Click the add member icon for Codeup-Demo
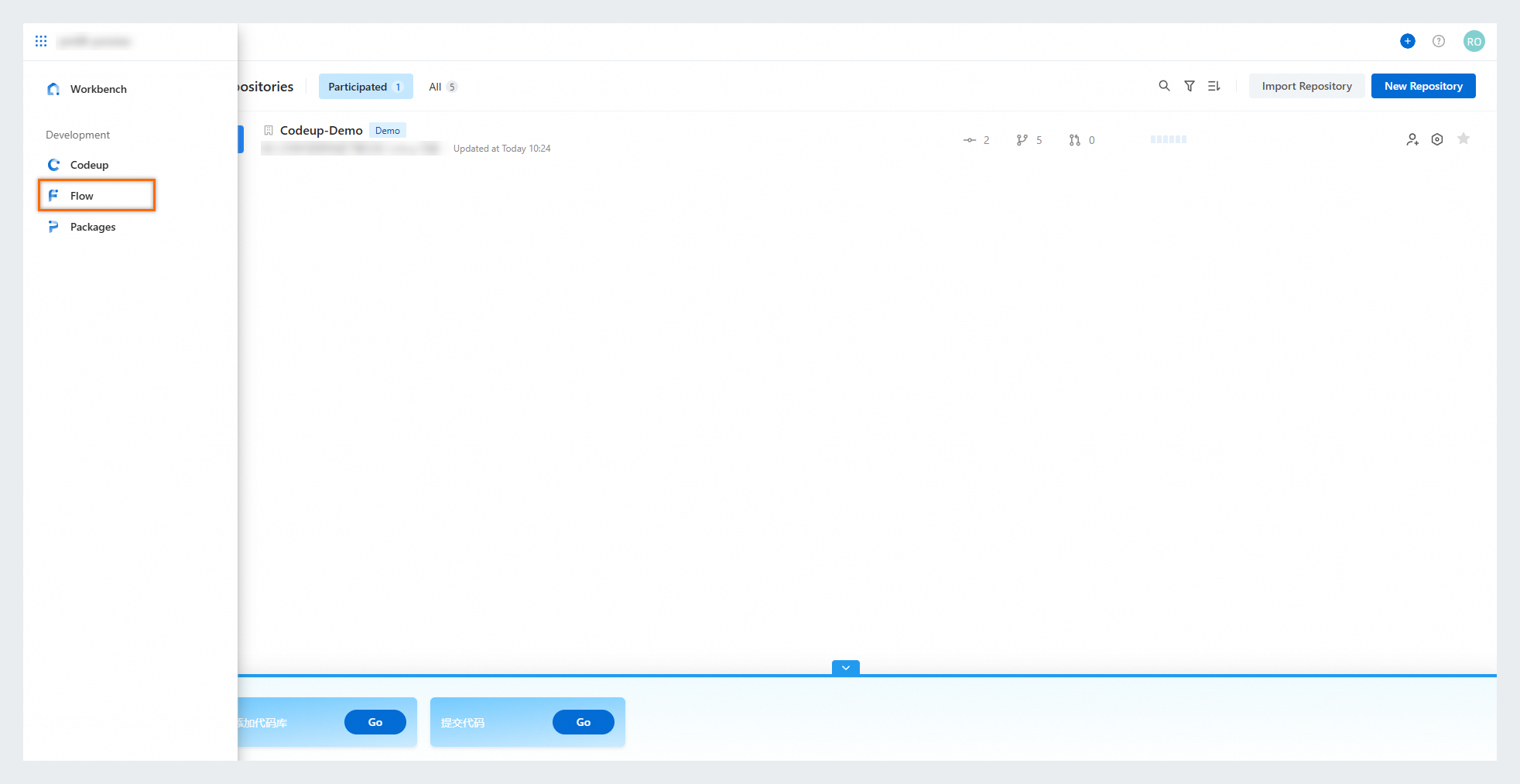The height and width of the screenshot is (784, 1520). coord(1412,139)
